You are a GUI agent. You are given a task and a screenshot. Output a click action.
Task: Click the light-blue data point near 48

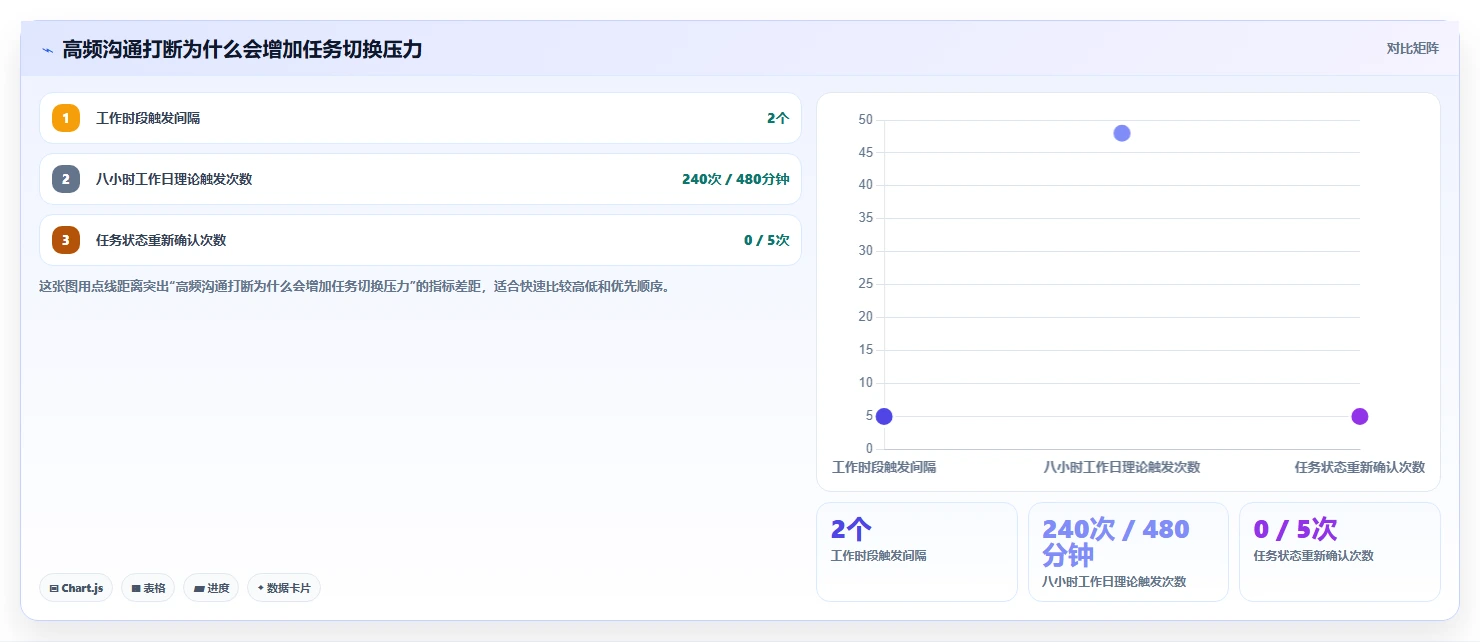(1122, 133)
